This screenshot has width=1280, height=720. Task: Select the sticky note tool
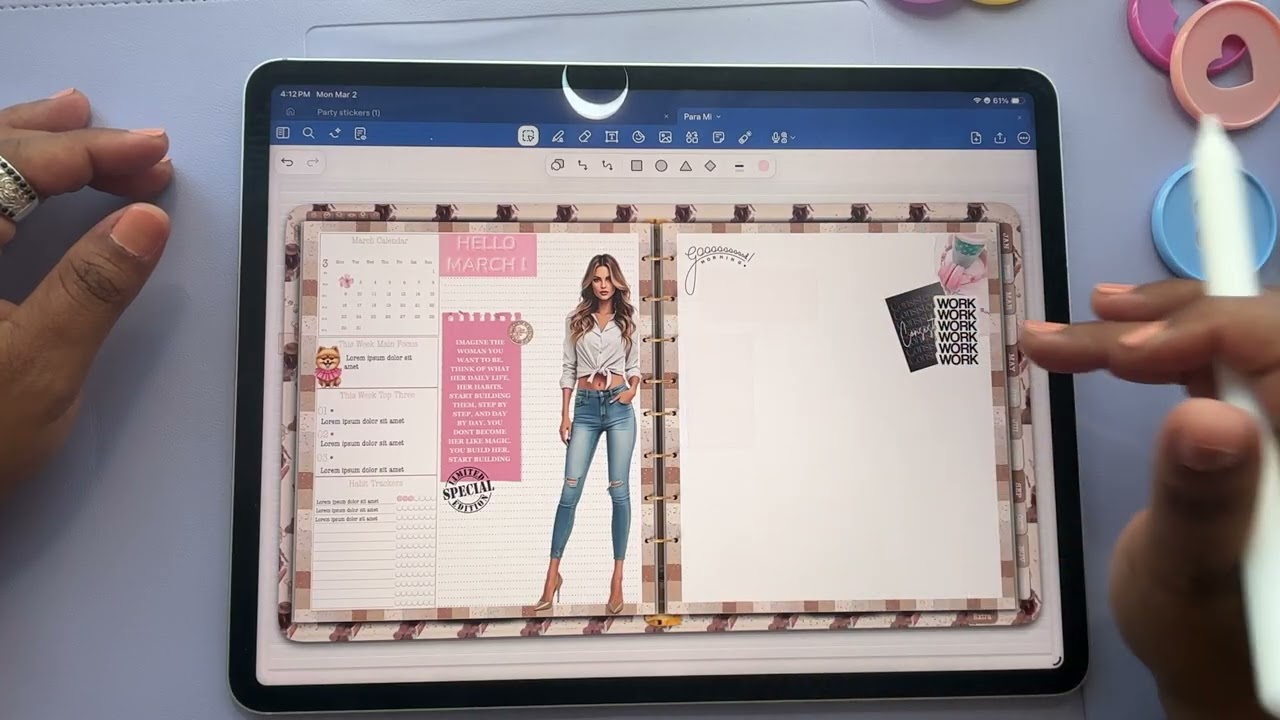718,137
